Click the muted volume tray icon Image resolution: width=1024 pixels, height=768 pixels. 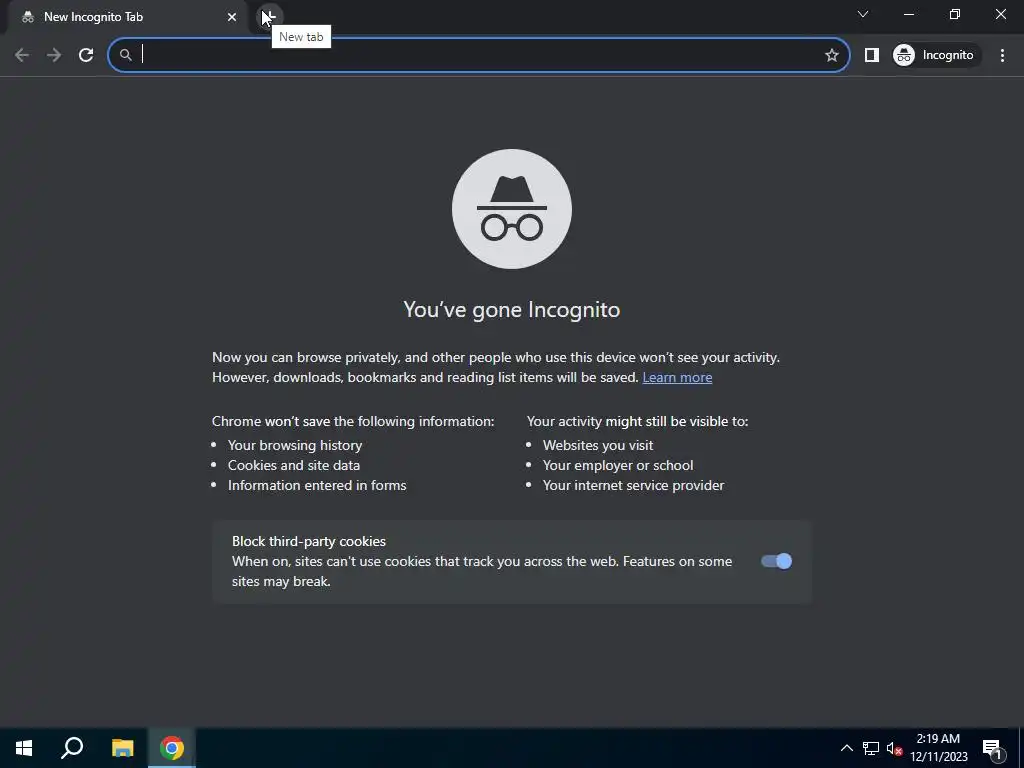895,748
